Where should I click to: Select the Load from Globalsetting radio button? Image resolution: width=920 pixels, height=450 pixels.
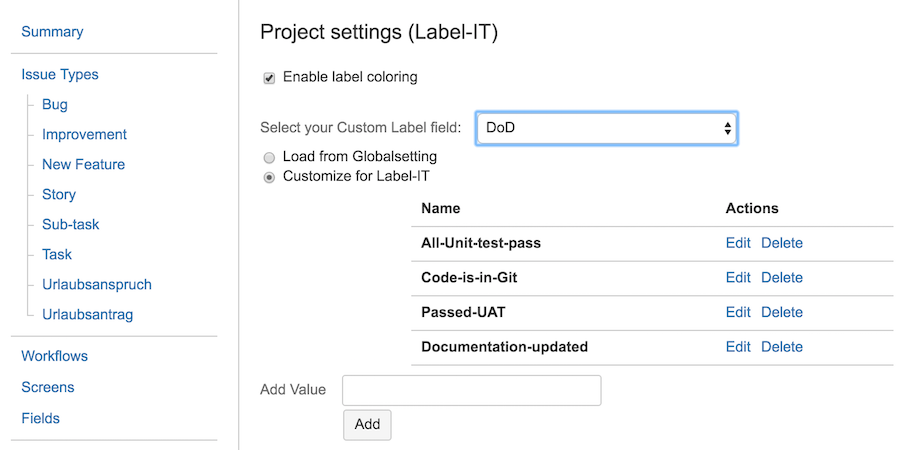[x=269, y=158]
